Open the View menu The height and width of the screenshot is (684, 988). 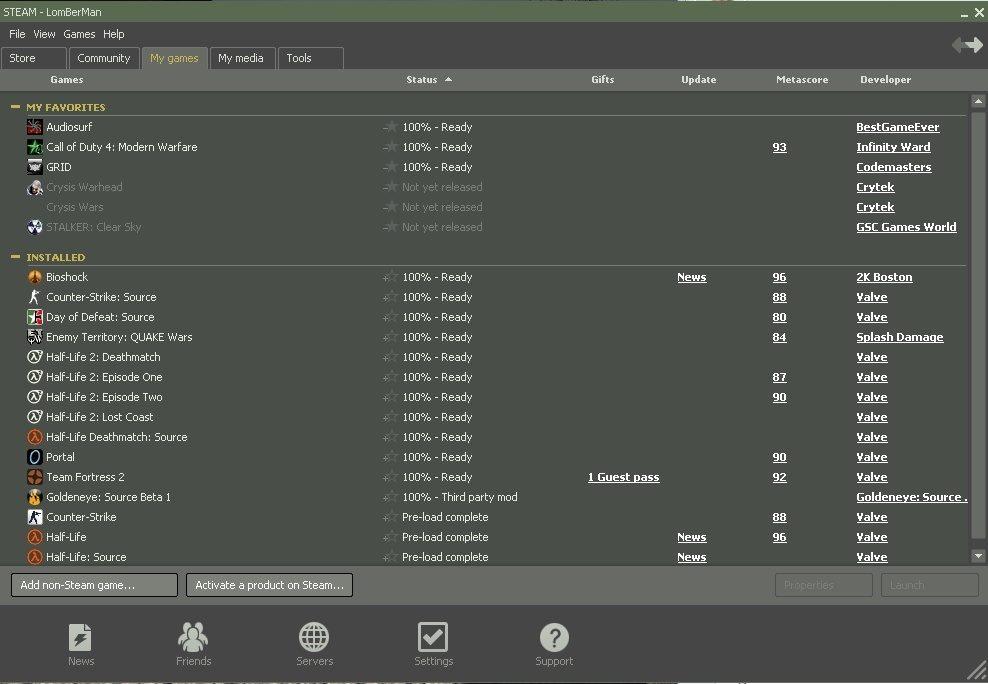pyautogui.click(x=44, y=34)
